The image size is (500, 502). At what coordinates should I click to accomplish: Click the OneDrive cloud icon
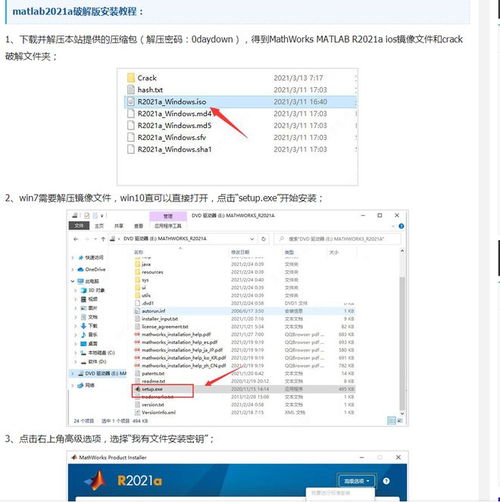tap(80, 269)
